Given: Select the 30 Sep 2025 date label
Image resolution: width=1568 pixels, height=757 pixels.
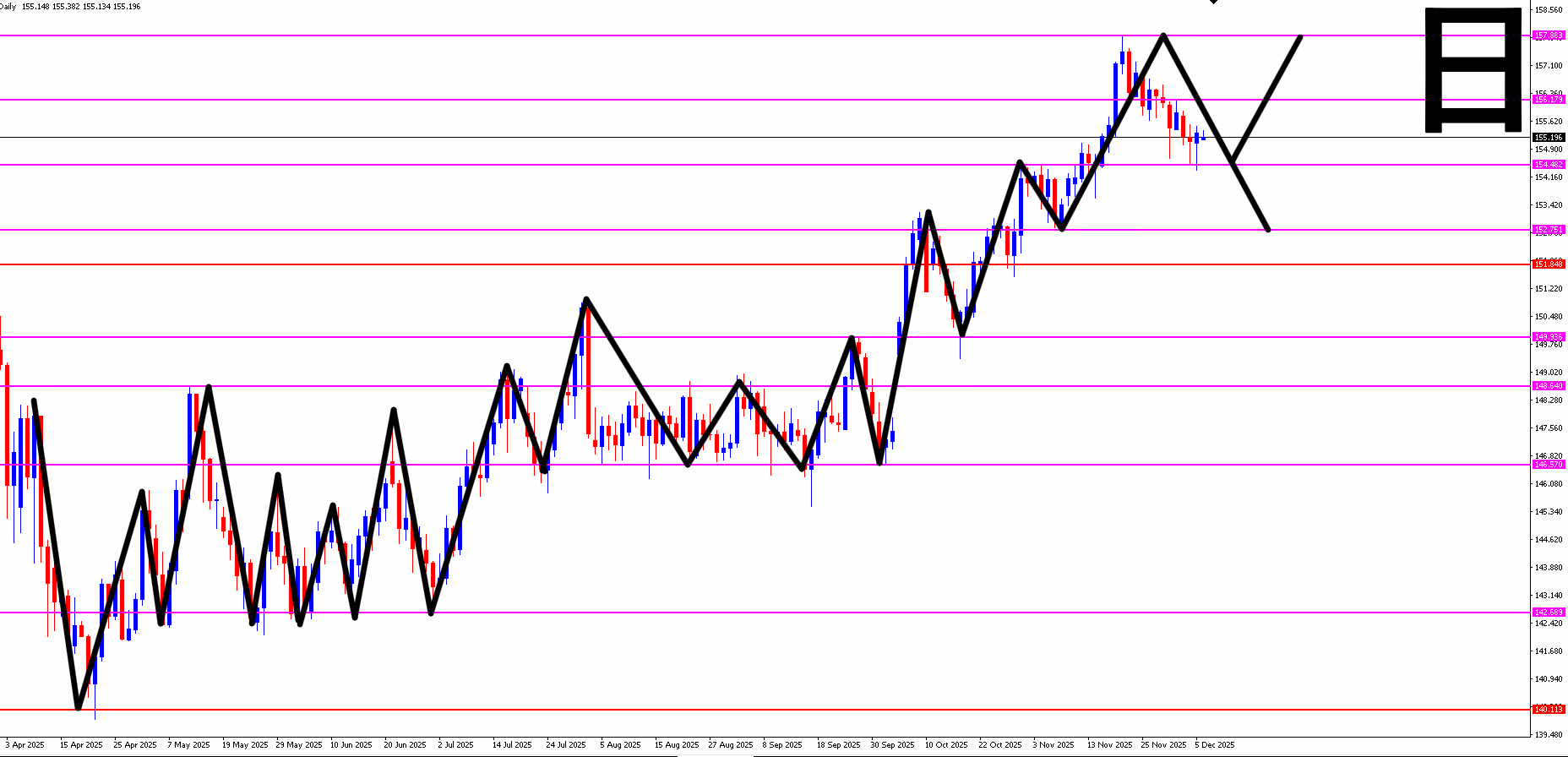Looking at the screenshot, I should [892, 745].
